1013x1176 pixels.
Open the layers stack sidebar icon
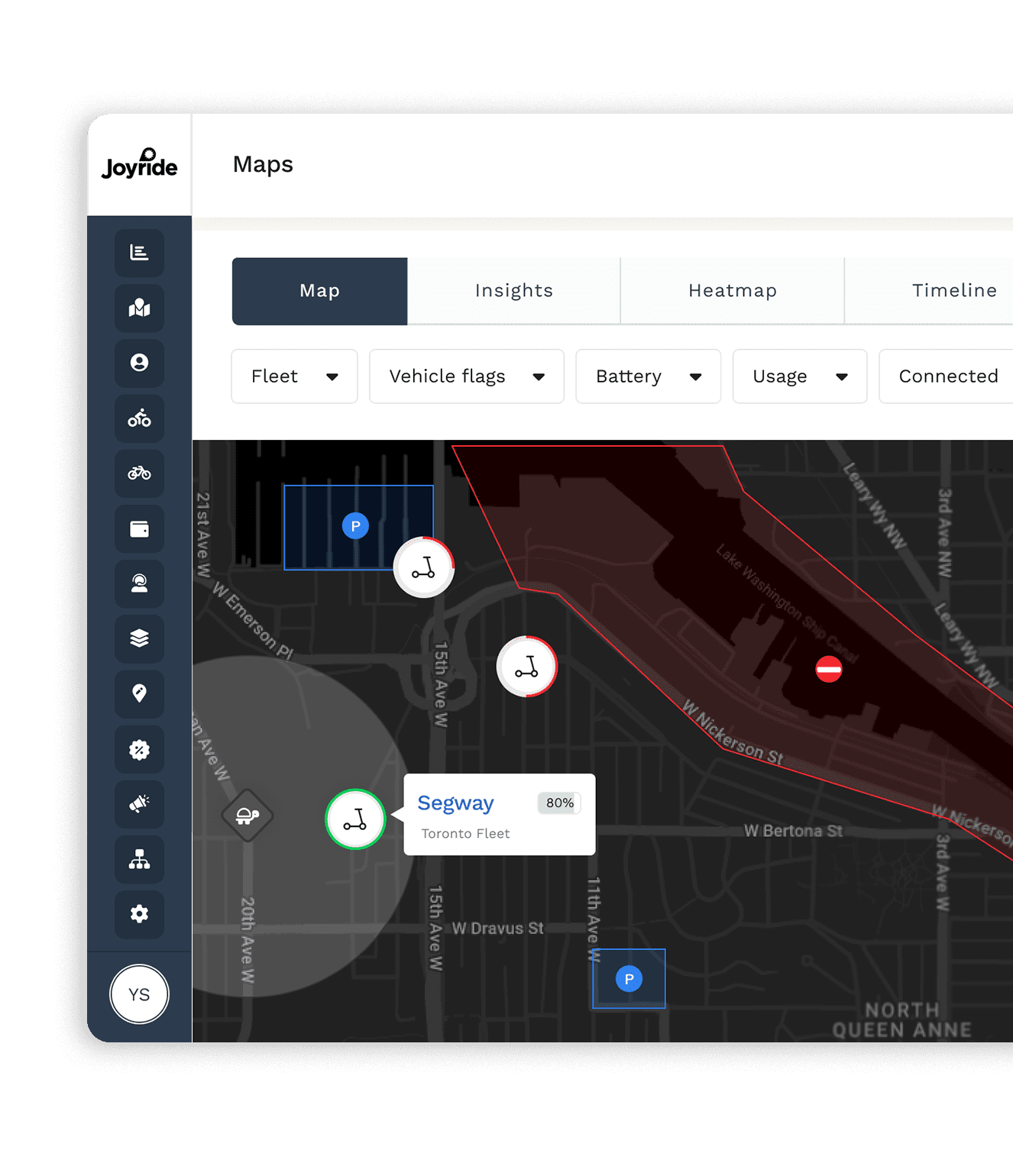139,638
